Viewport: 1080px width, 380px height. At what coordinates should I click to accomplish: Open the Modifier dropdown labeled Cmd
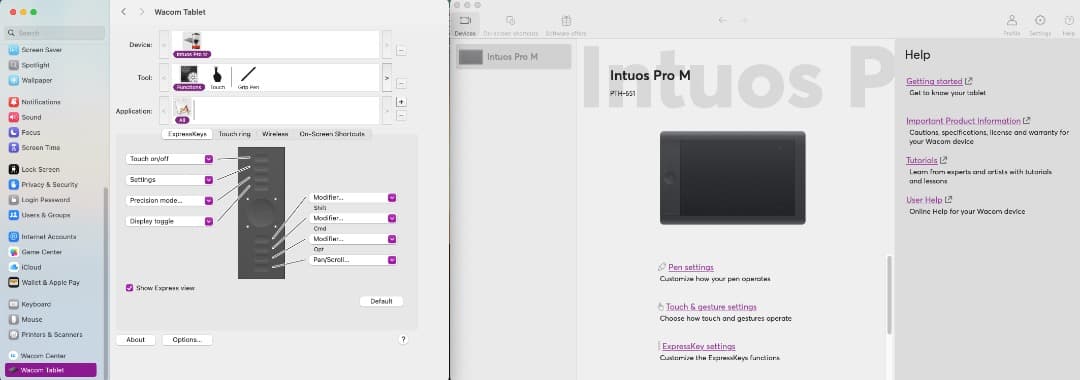[x=353, y=218]
